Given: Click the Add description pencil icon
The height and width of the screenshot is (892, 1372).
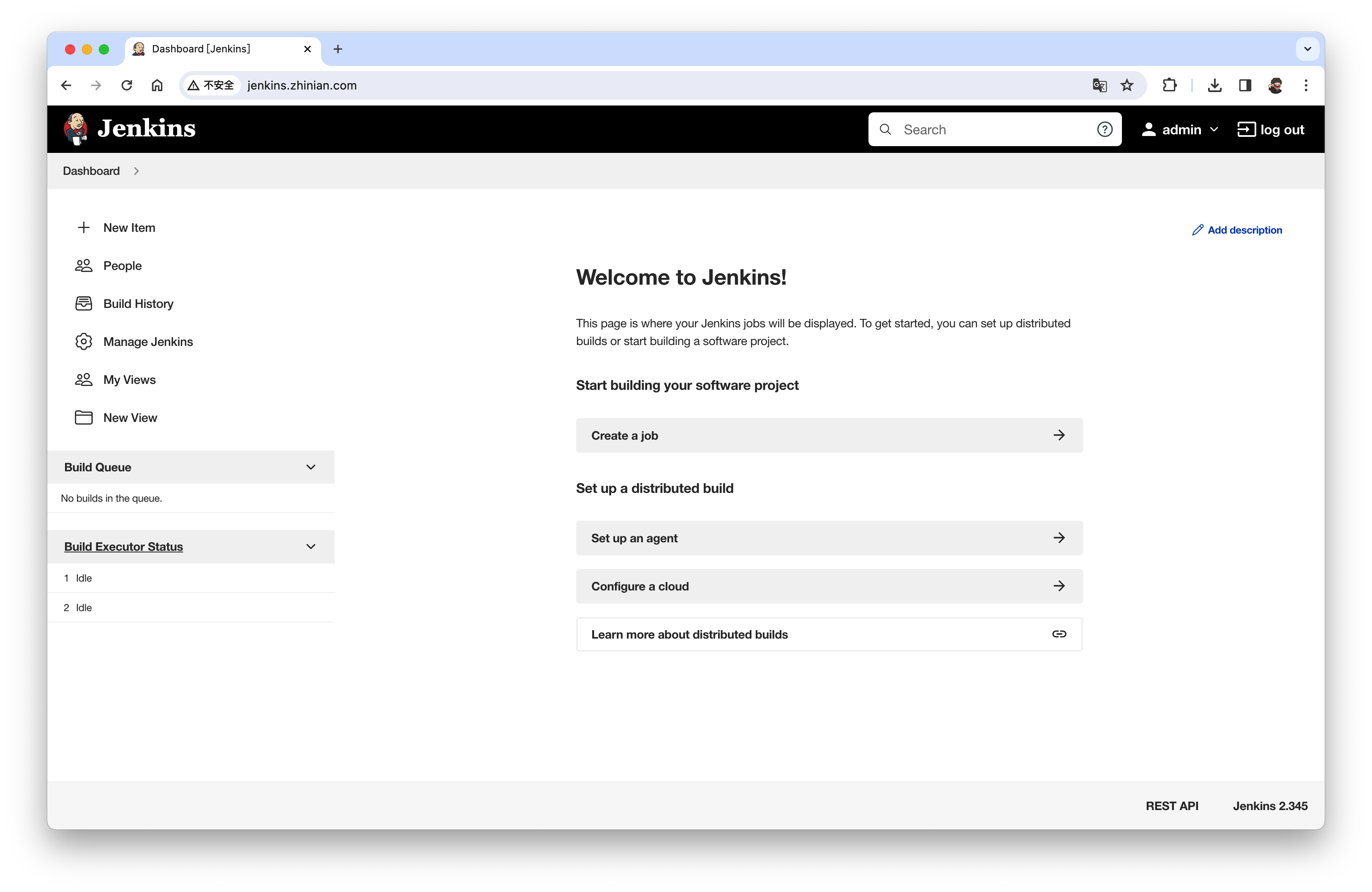Looking at the screenshot, I should coord(1197,230).
